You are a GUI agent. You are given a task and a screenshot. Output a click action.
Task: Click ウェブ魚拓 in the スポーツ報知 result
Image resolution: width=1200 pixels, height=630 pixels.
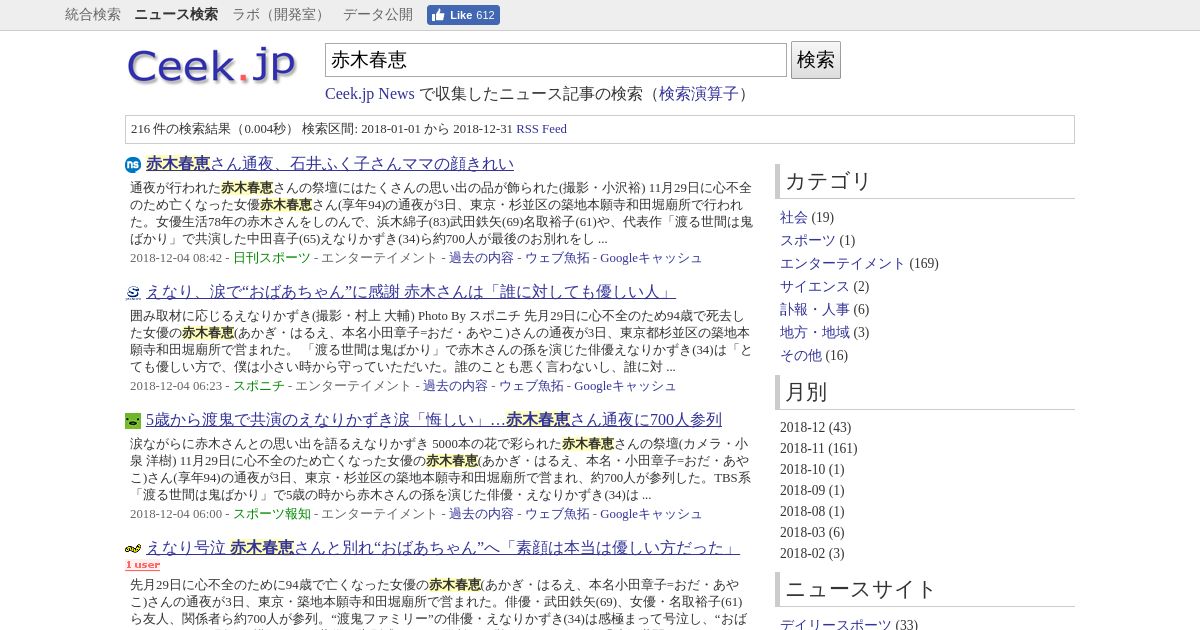click(x=557, y=514)
